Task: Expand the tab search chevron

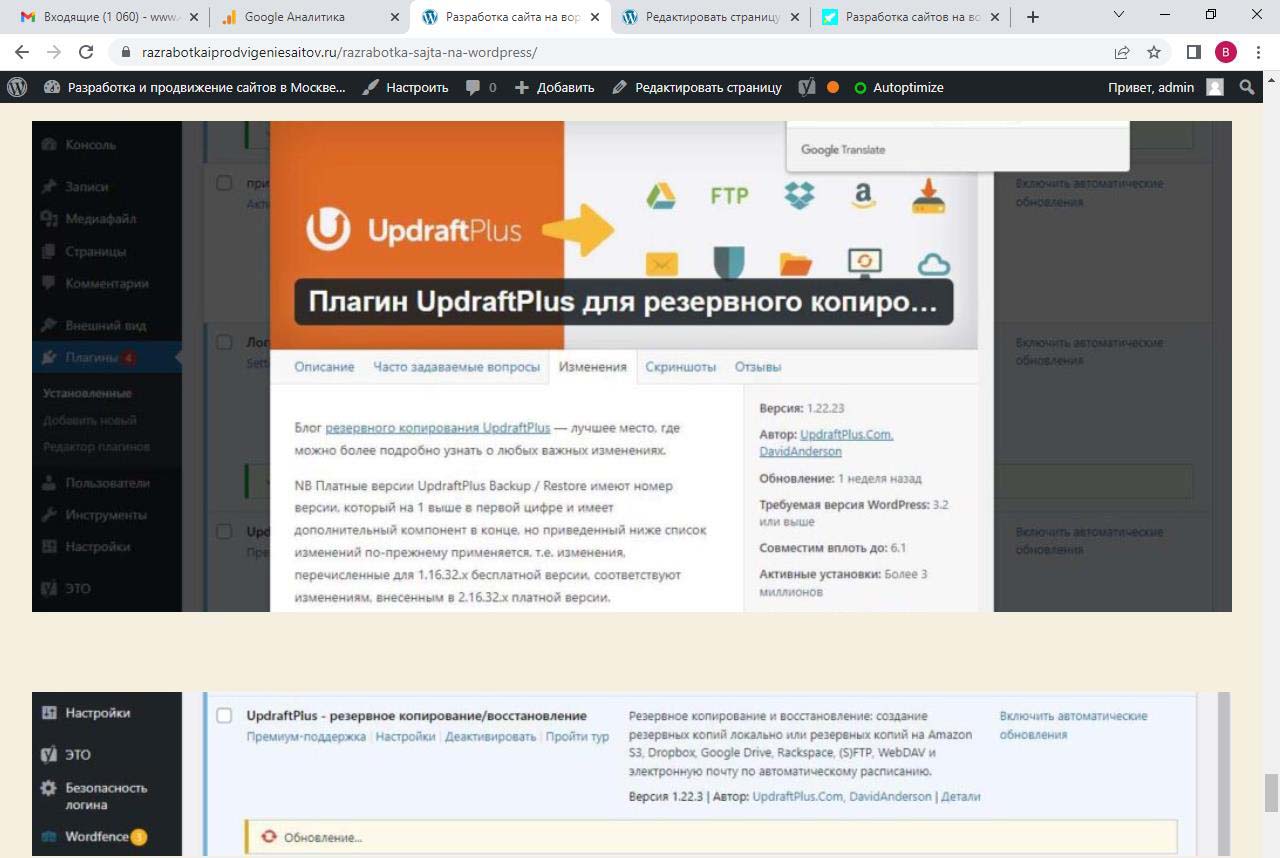Action: tap(1118, 16)
